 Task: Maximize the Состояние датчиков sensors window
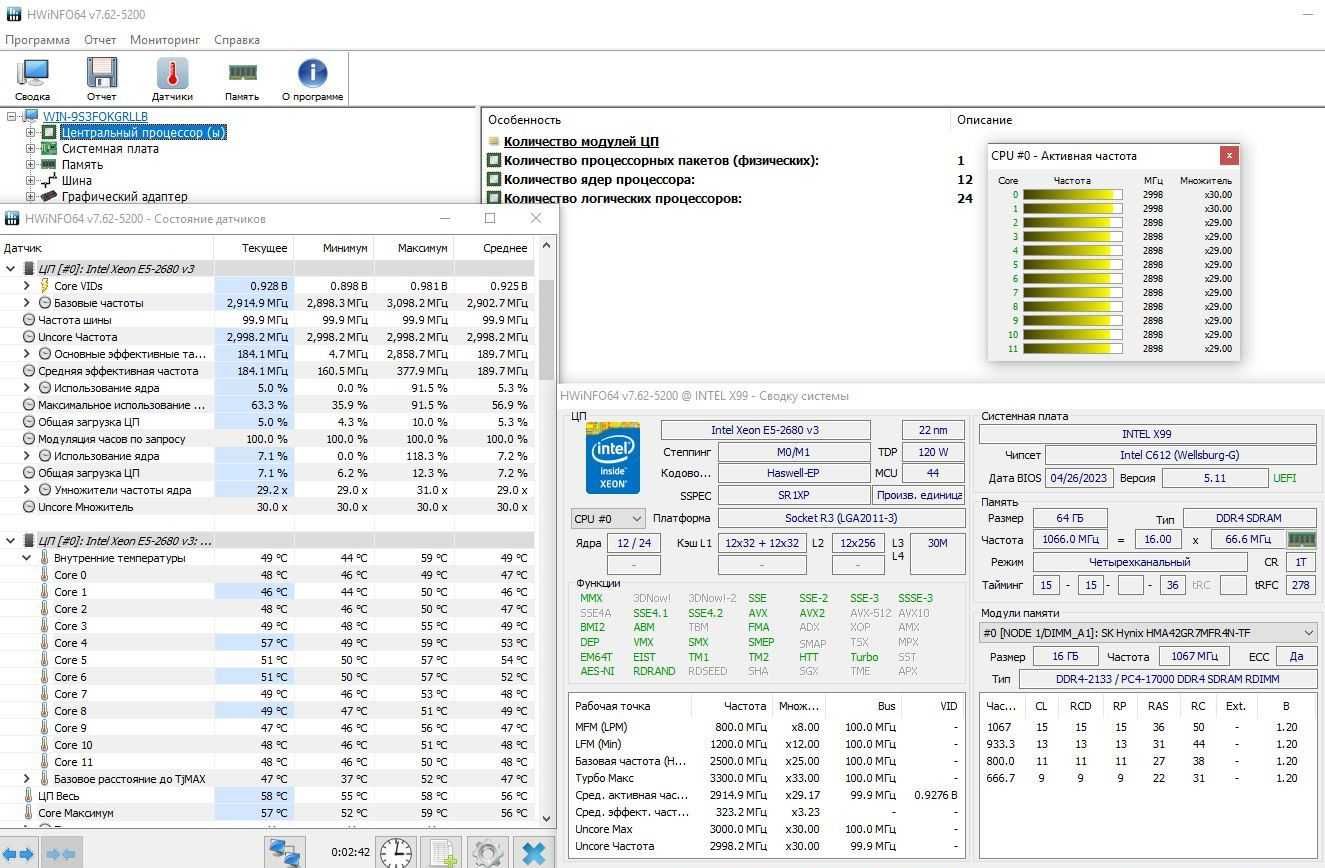pyautogui.click(x=490, y=218)
